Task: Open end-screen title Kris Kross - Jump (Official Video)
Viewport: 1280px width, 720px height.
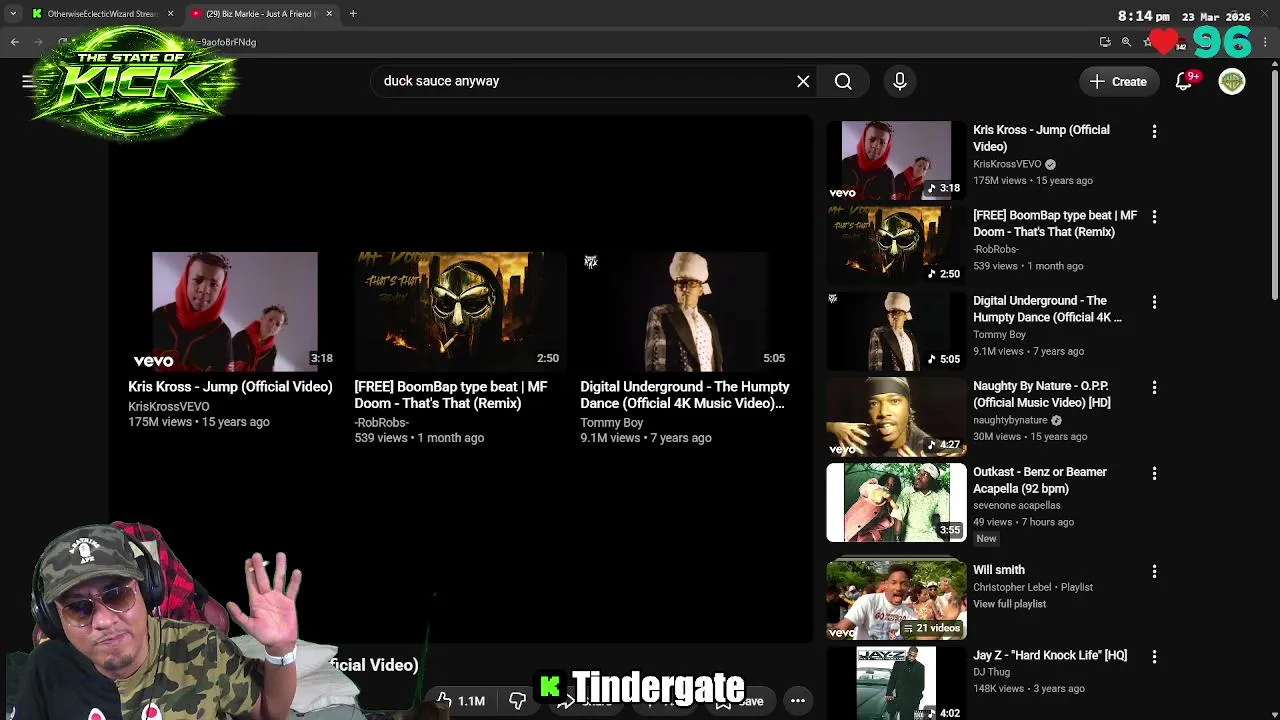Action: click(x=230, y=387)
